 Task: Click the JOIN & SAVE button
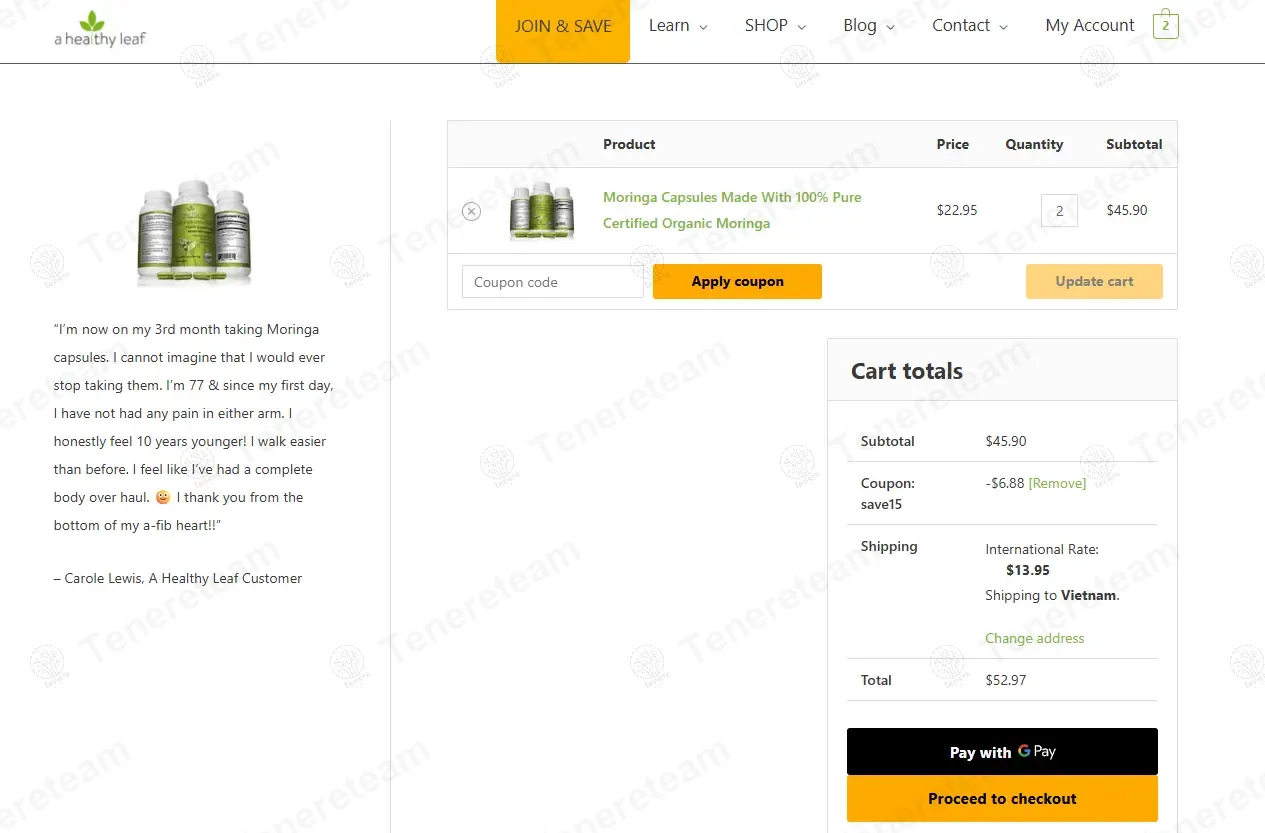tap(563, 27)
